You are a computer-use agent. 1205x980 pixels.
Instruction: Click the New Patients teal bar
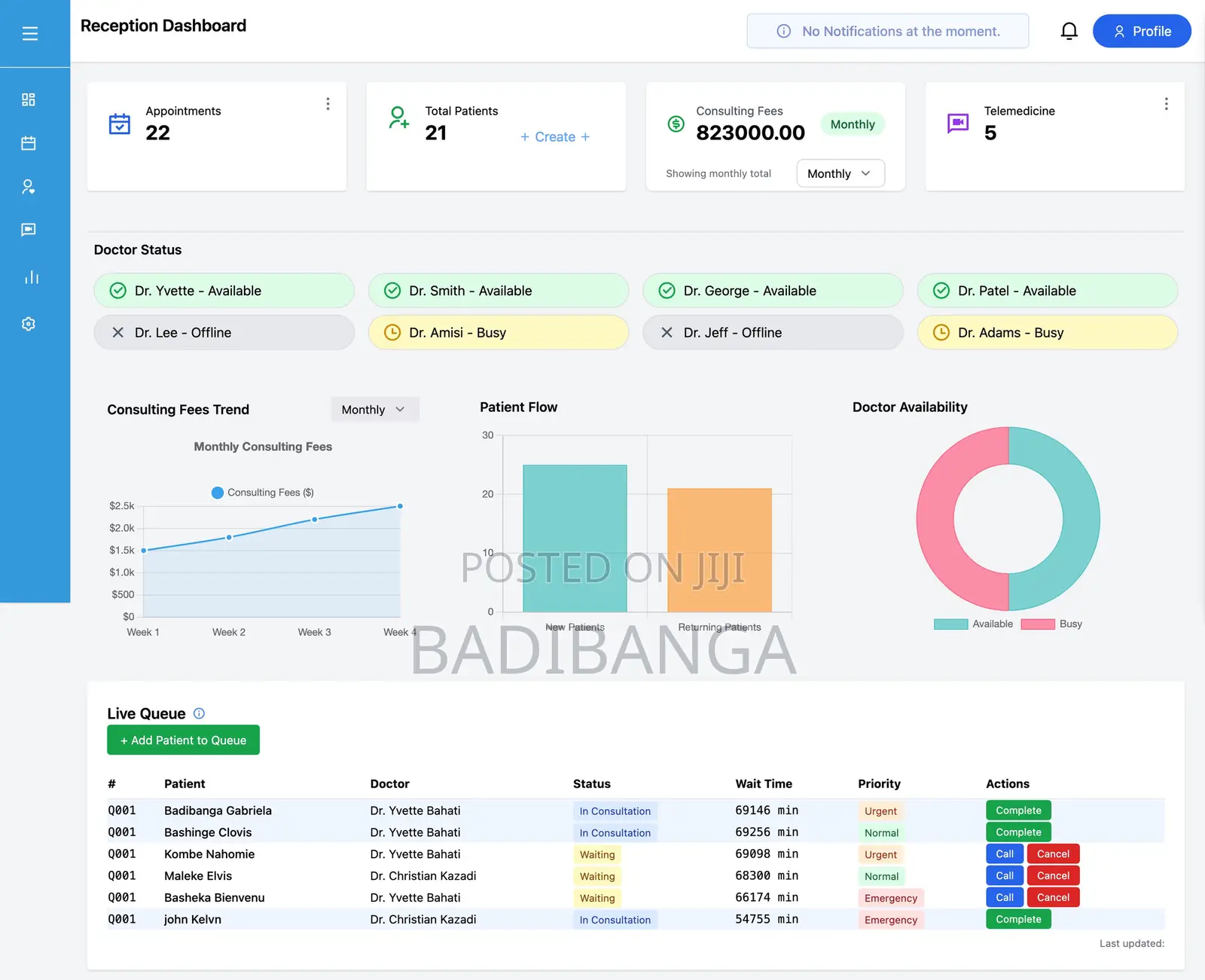click(x=575, y=538)
